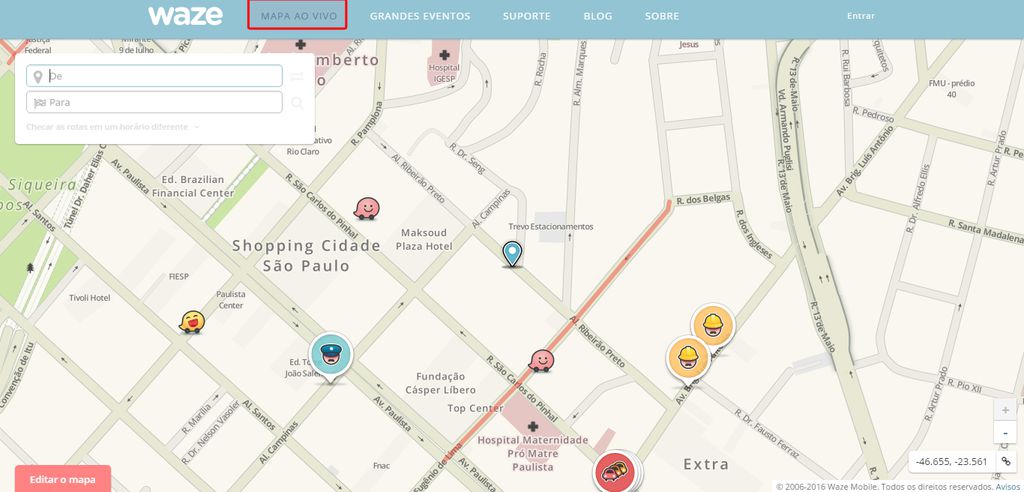Screen dimensions: 1024x492
Task: Click the Ed. Brazilian Financial Center label
Action: point(193,186)
